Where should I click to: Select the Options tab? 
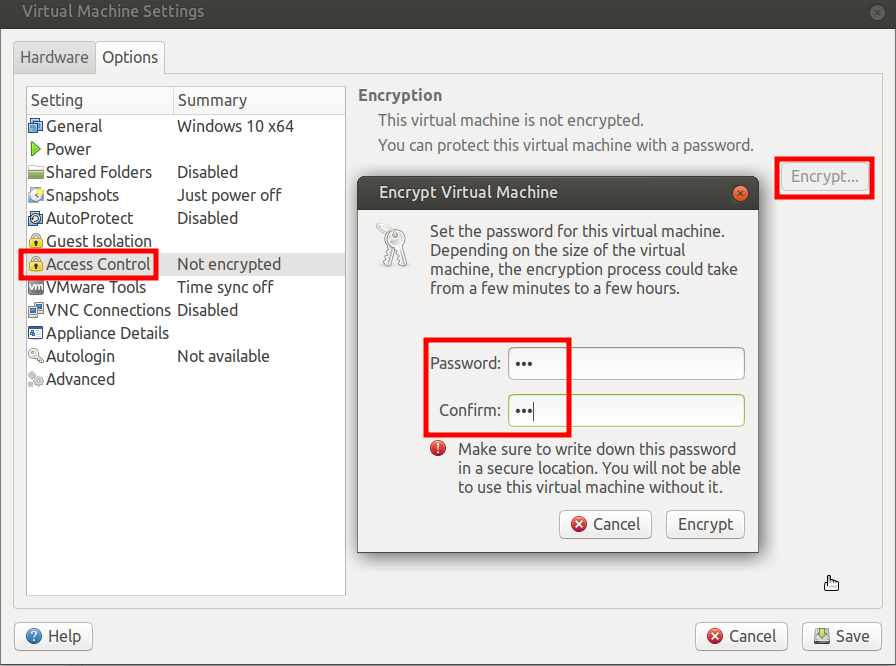pos(130,57)
